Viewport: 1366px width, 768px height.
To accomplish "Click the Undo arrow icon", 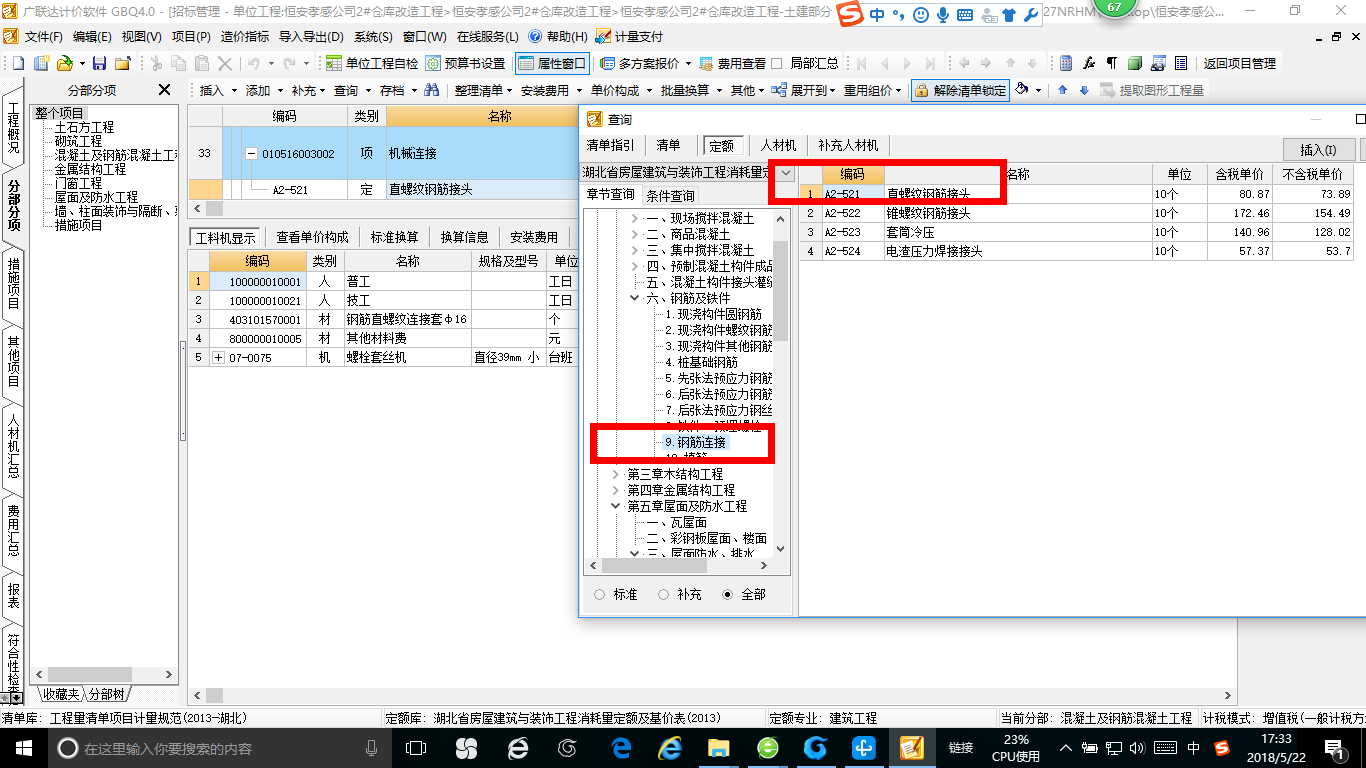I will point(254,63).
